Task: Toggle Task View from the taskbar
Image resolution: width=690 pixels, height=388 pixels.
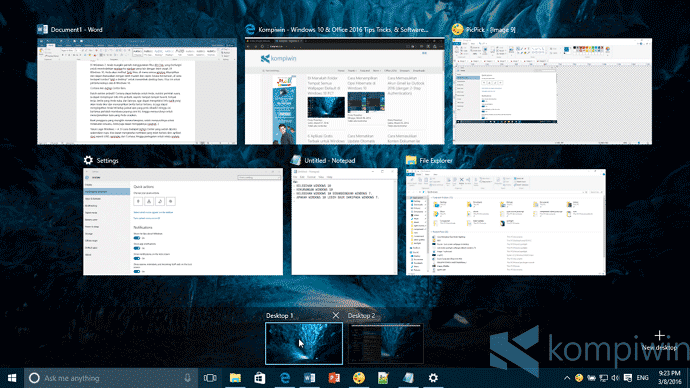Action: point(210,378)
